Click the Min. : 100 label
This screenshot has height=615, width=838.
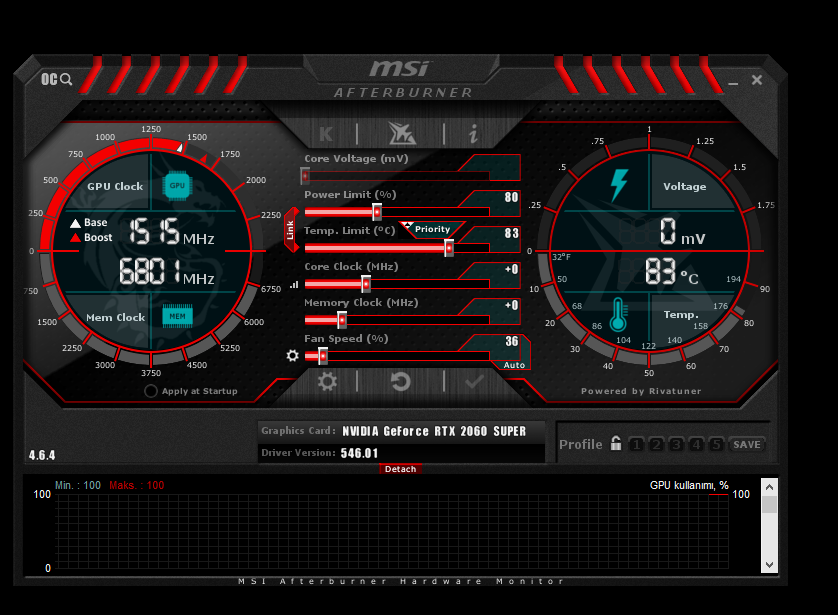point(78,485)
